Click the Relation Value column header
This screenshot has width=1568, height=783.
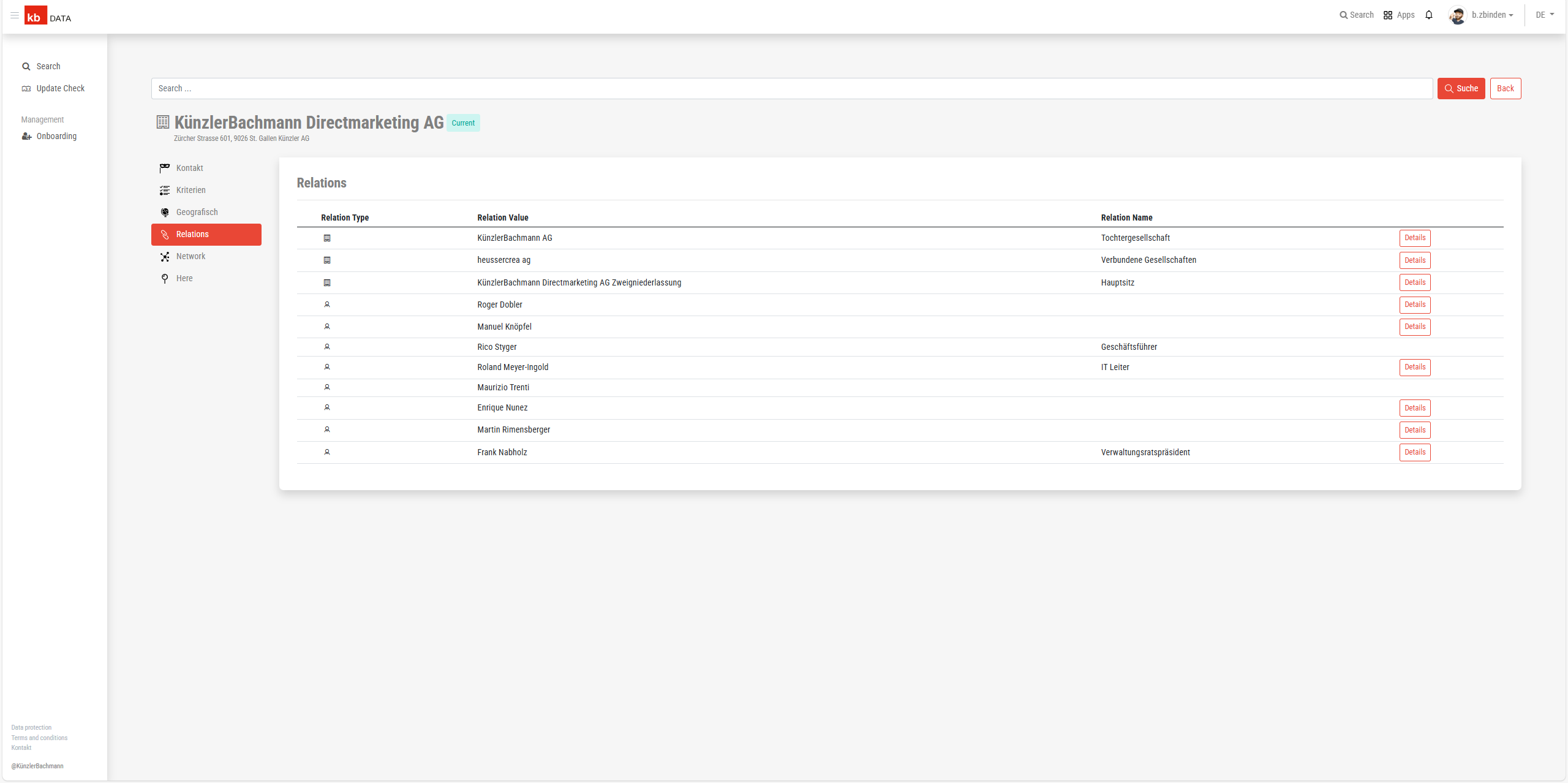502,217
